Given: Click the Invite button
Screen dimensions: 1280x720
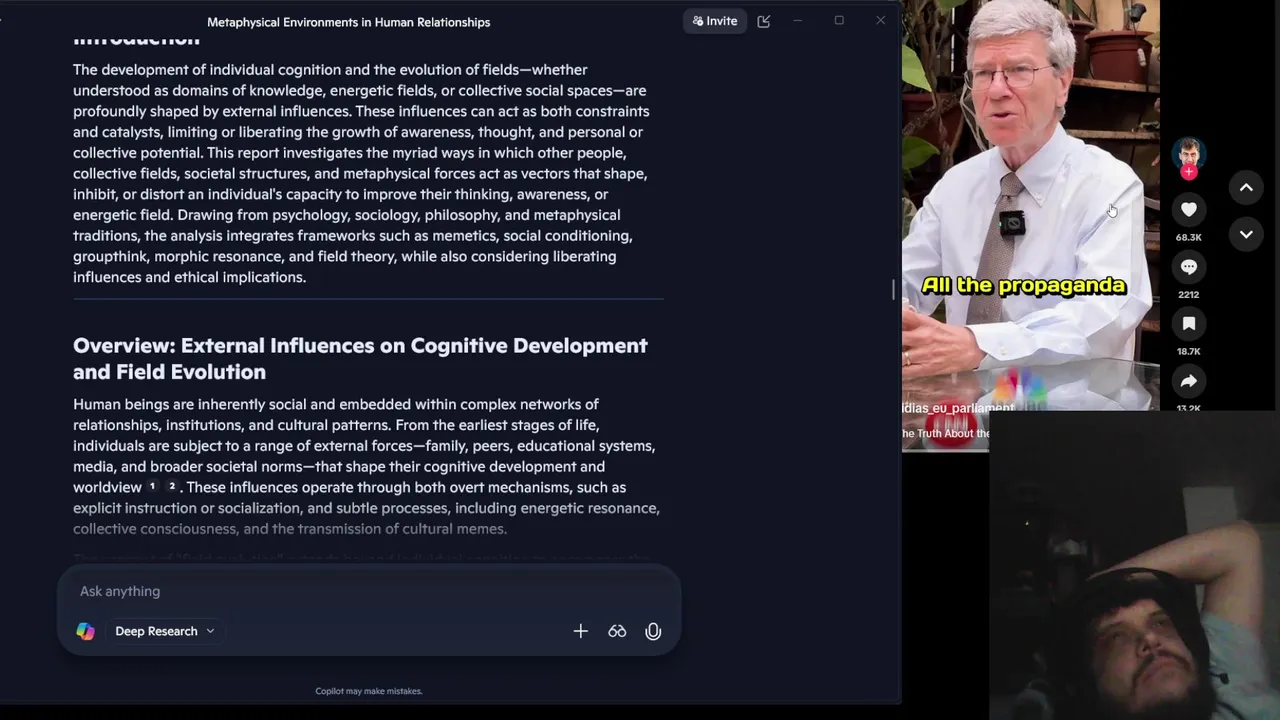Looking at the screenshot, I should pyautogui.click(x=714, y=21).
